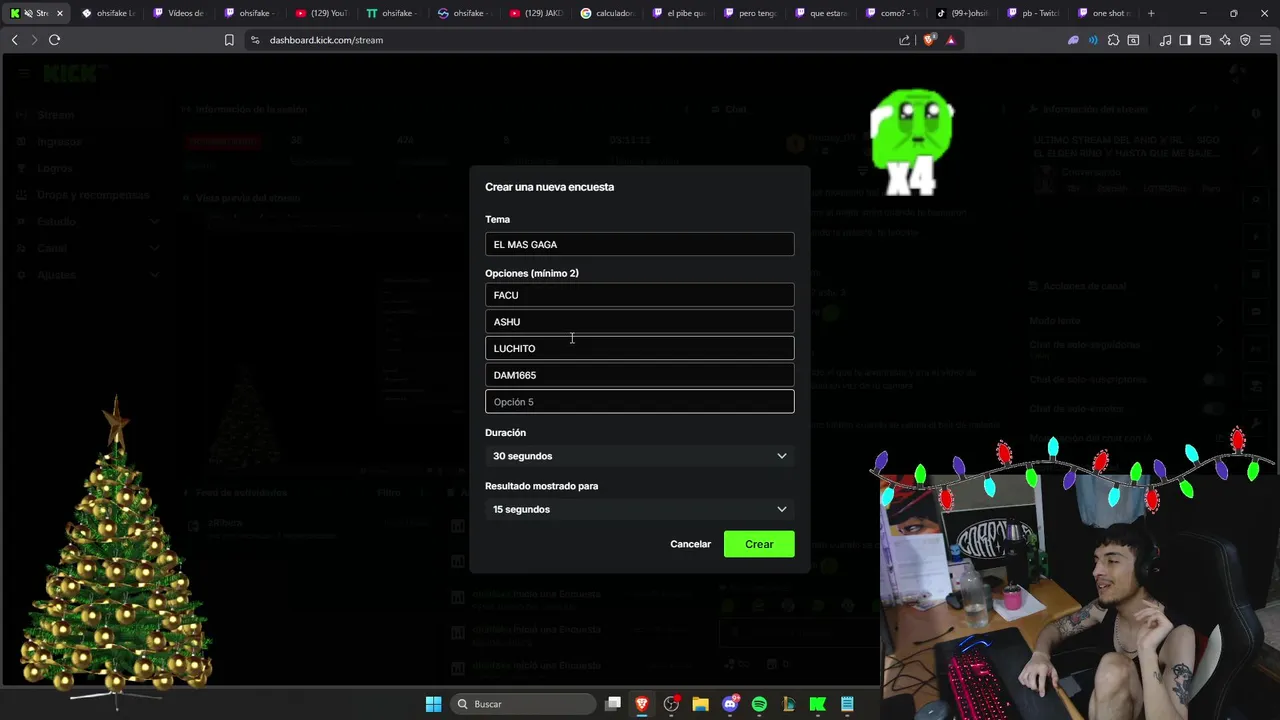Viewport: 1280px width, 720px height.
Task: Click the Brave Rewards triangle icon
Action: point(950,40)
